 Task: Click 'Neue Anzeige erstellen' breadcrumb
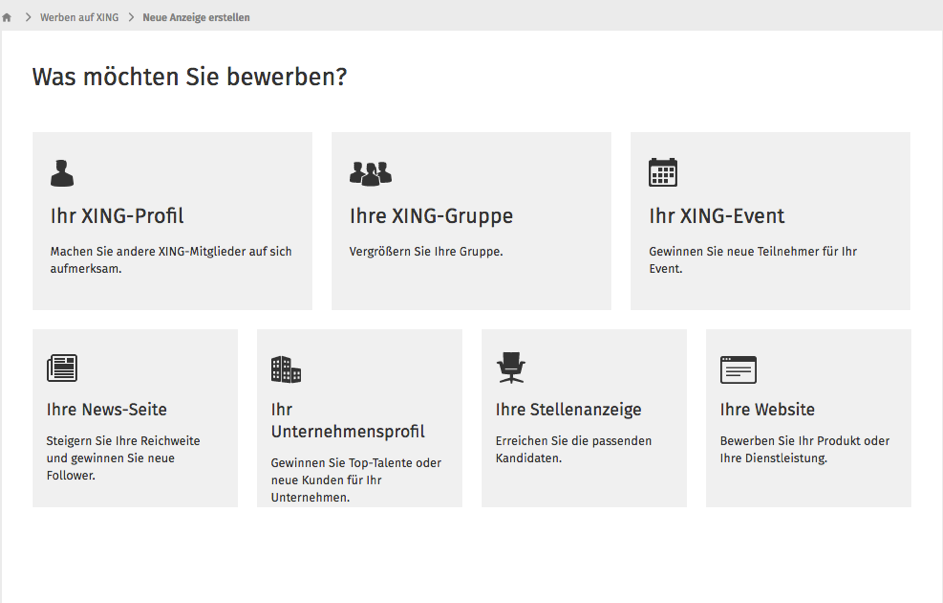pos(196,17)
